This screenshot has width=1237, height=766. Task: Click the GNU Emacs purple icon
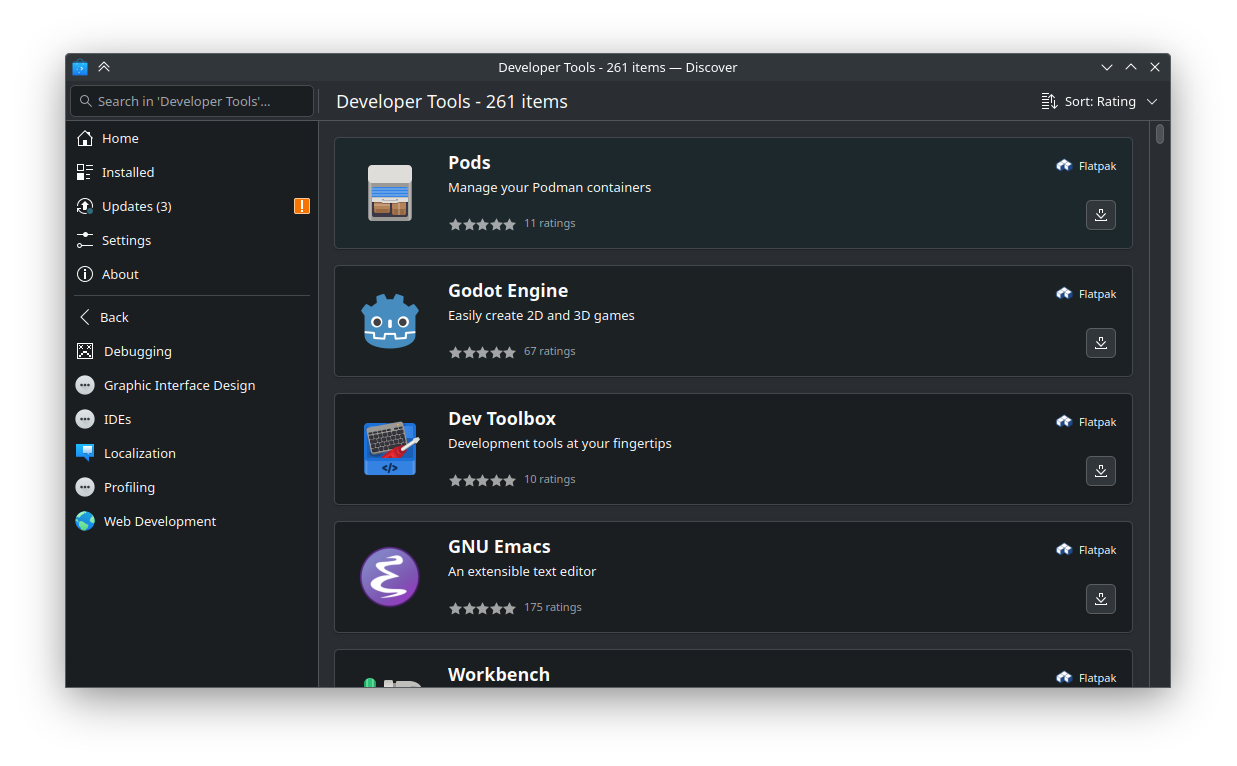[x=389, y=577]
